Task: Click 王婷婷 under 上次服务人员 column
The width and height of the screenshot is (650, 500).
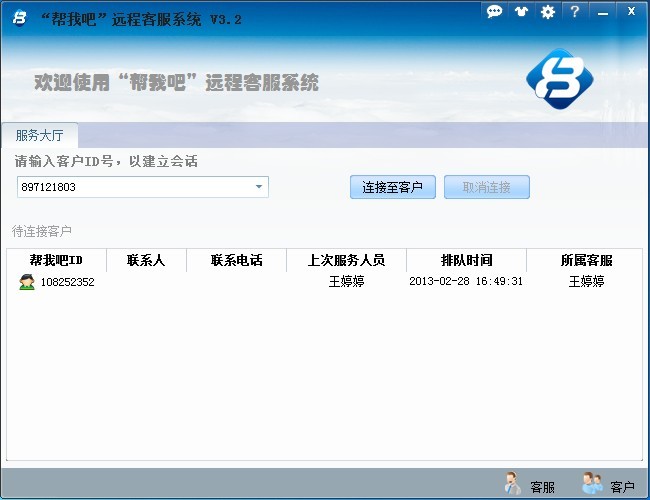Action: pos(346,282)
